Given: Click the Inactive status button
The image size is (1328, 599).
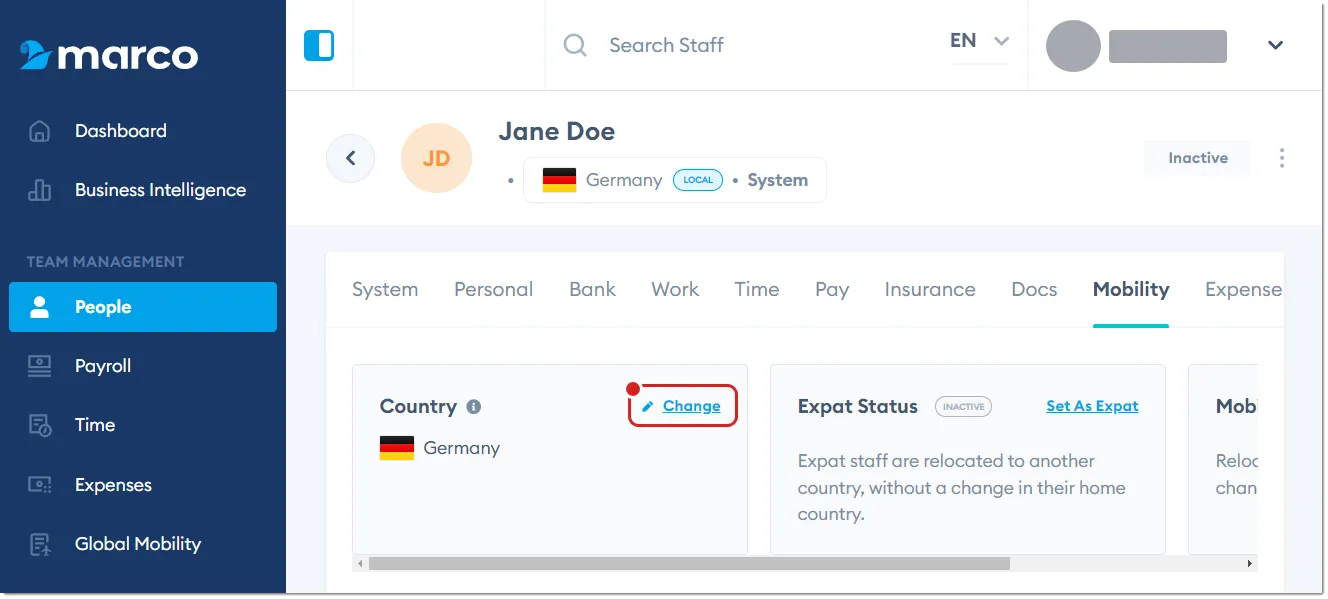Looking at the screenshot, I should [1198, 158].
